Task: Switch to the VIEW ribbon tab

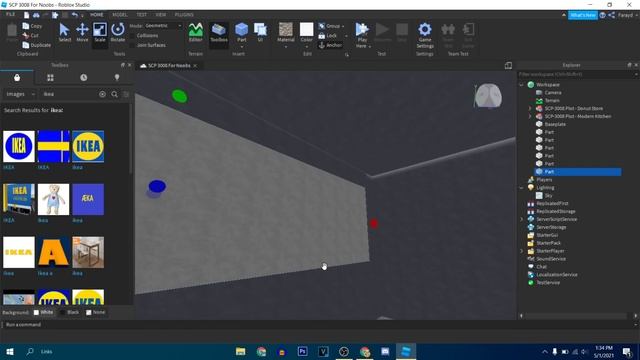Action: pos(160,15)
